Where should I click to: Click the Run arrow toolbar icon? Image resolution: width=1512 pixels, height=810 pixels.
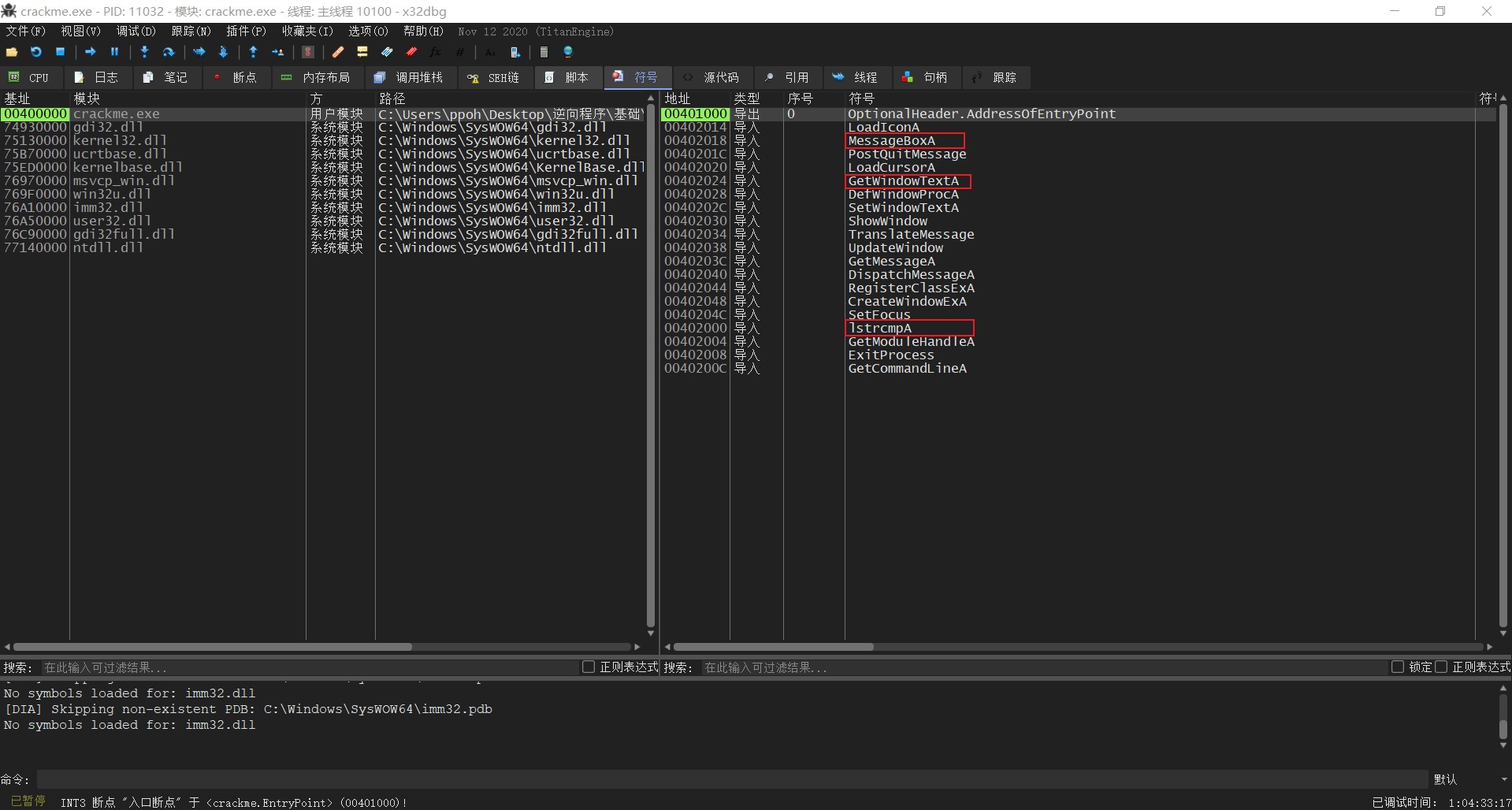[91, 52]
